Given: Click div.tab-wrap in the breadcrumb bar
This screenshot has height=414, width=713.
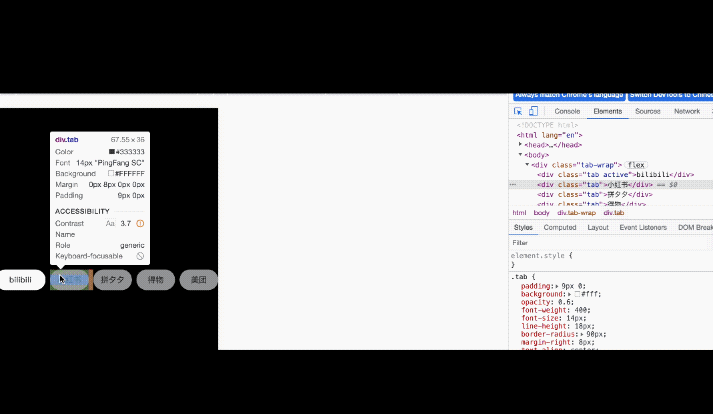Looking at the screenshot, I should click(576, 212).
